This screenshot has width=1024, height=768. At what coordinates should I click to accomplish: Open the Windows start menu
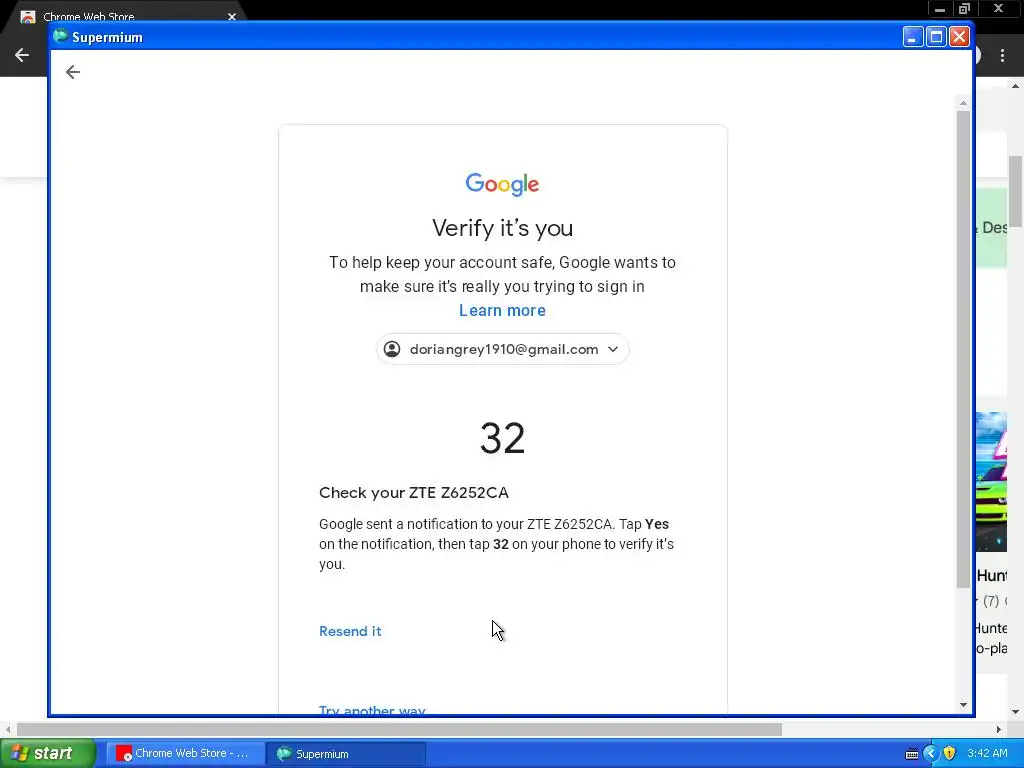click(46, 754)
